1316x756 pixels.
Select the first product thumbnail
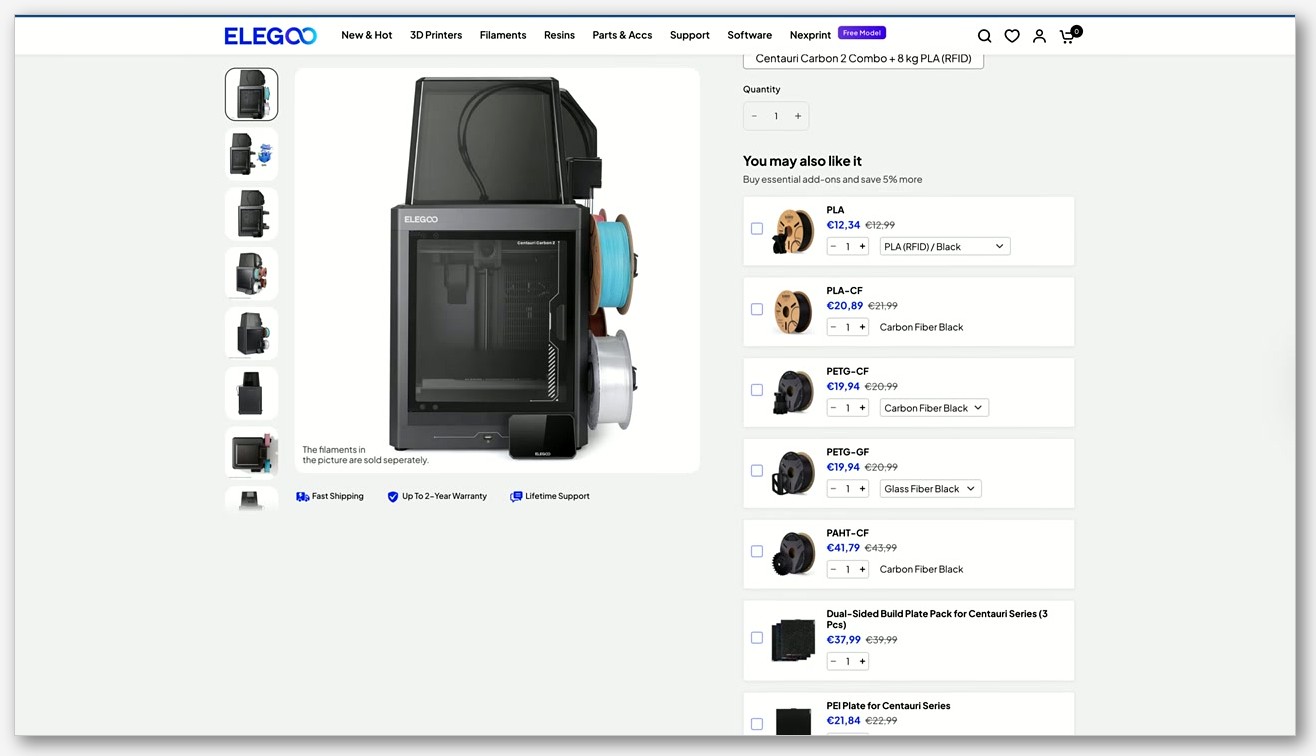click(251, 94)
